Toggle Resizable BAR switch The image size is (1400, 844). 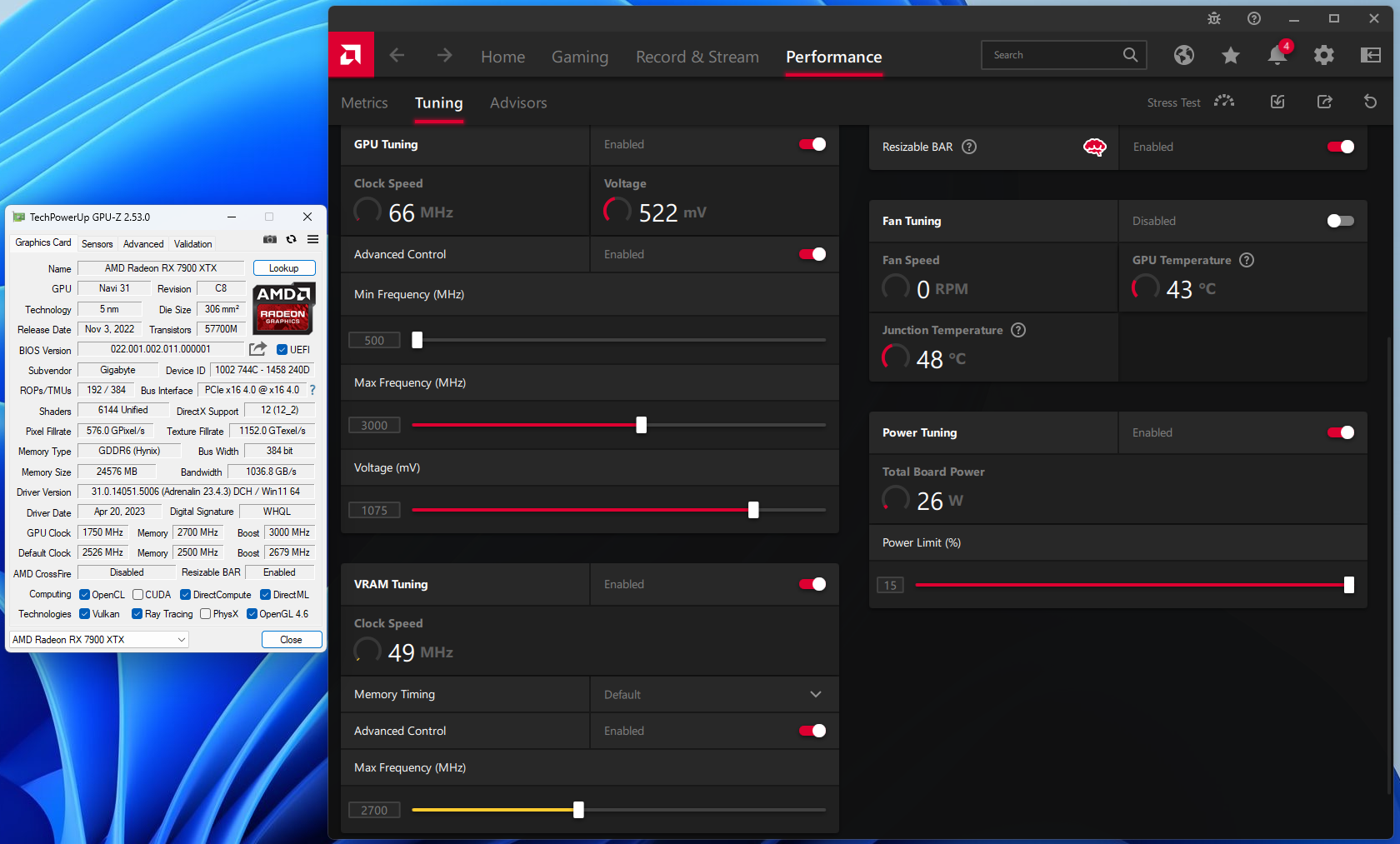tap(1341, 147)
